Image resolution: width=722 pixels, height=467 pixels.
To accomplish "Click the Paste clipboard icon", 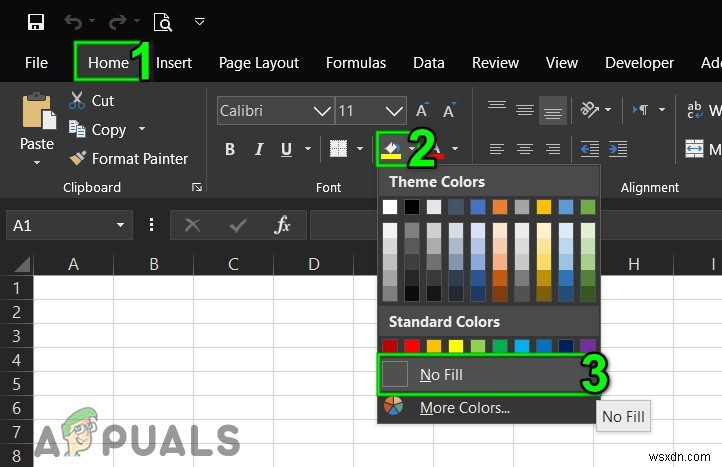I will point(38,111).
